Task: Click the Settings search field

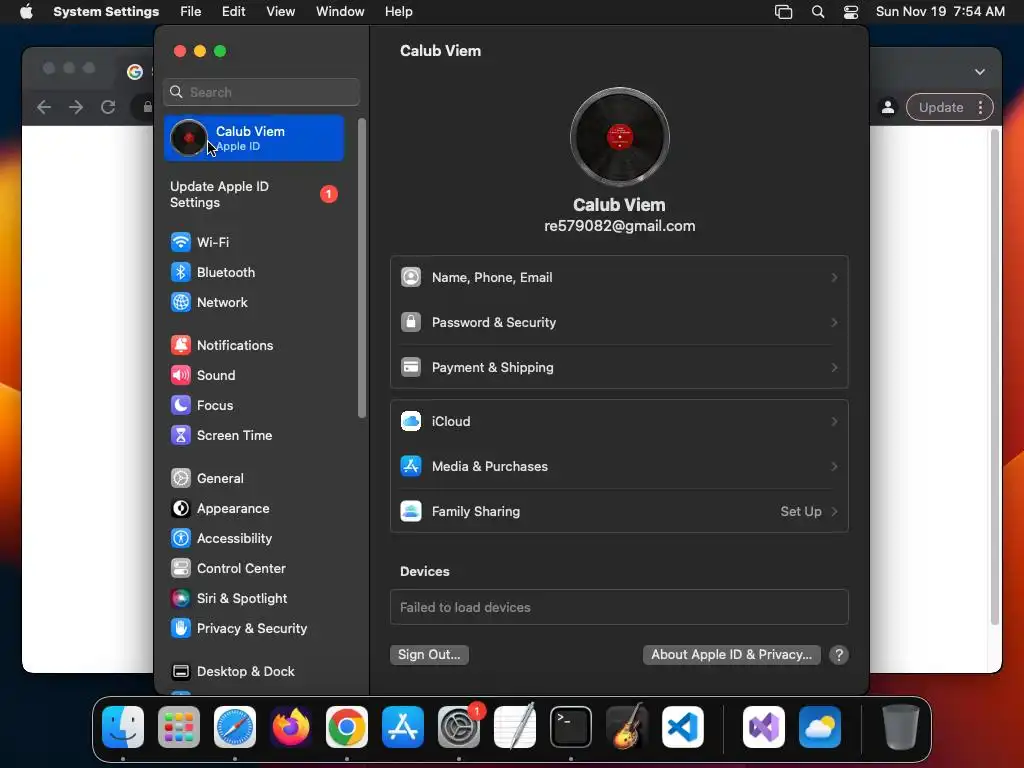Action: (x=261, y=92)
